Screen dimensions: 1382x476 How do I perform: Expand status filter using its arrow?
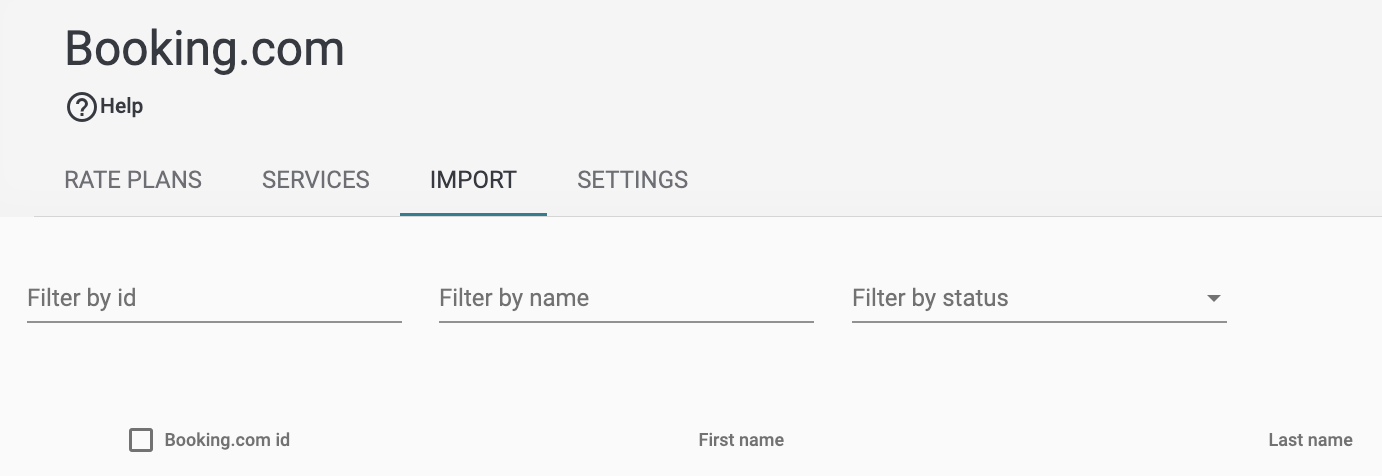click(x=1214, y=298)
